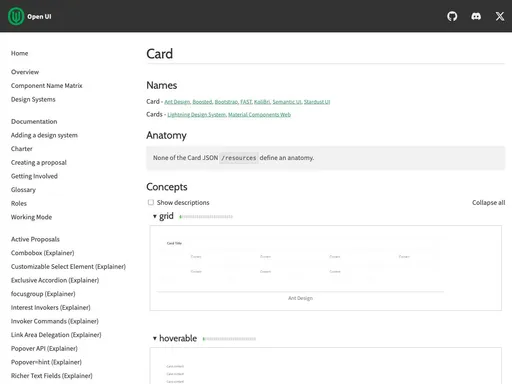The height and width of the screenshot is (384, 512).
Task: Collapse the hoverable concept section
Action: pyautogui.click(x=175, y=338)
